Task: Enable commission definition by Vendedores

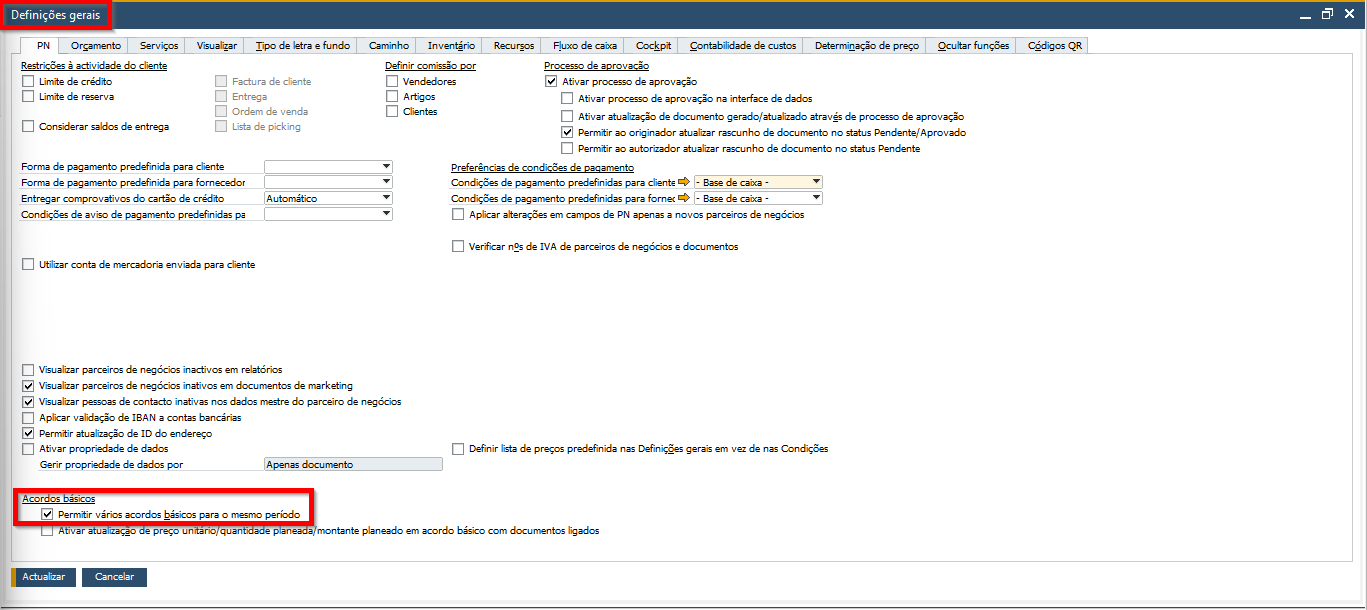Action: 393,82
